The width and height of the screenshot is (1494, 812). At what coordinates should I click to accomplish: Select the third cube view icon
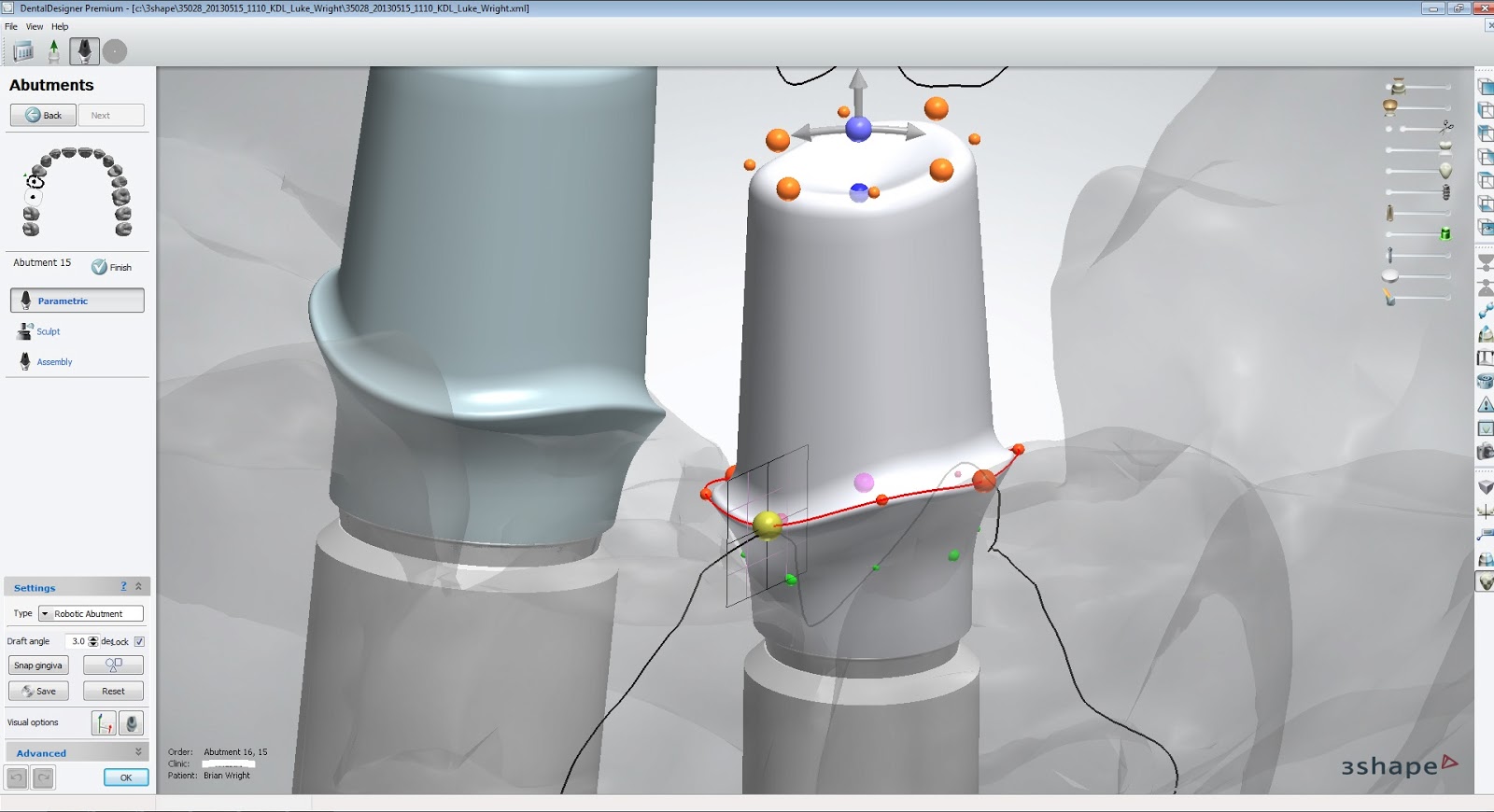(x=1486, y=133)
